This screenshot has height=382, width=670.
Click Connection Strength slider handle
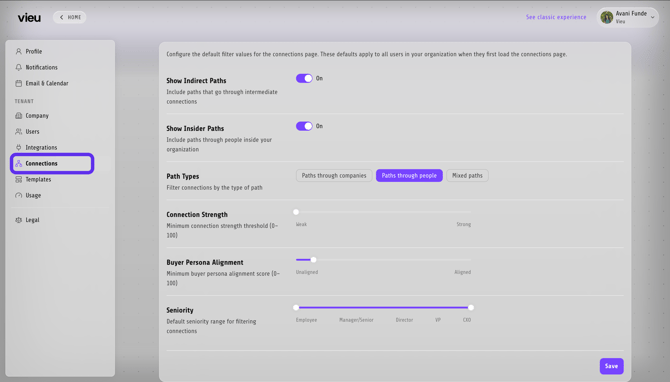pyautogui.click(x=296, y=212)
